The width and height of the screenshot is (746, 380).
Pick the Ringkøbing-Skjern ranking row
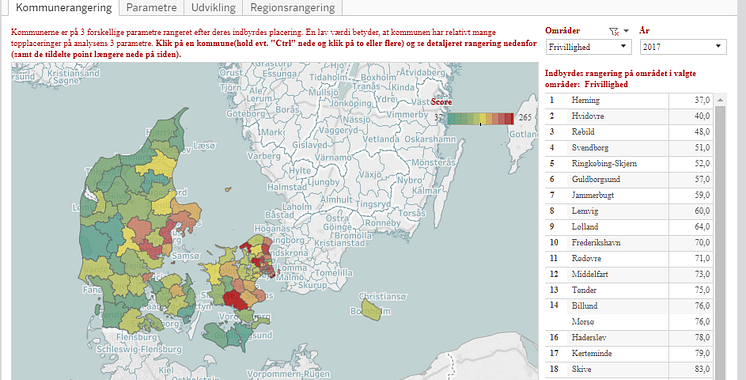[x=629, y=163]
